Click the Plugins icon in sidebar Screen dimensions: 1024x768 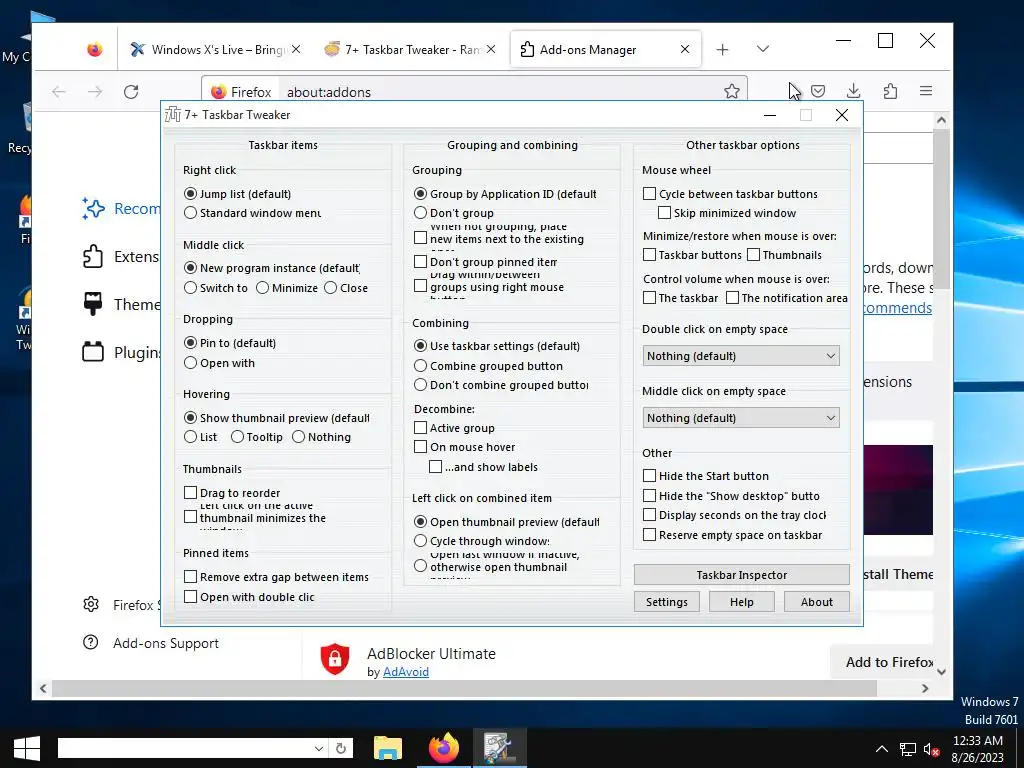[x=93, y=352]
